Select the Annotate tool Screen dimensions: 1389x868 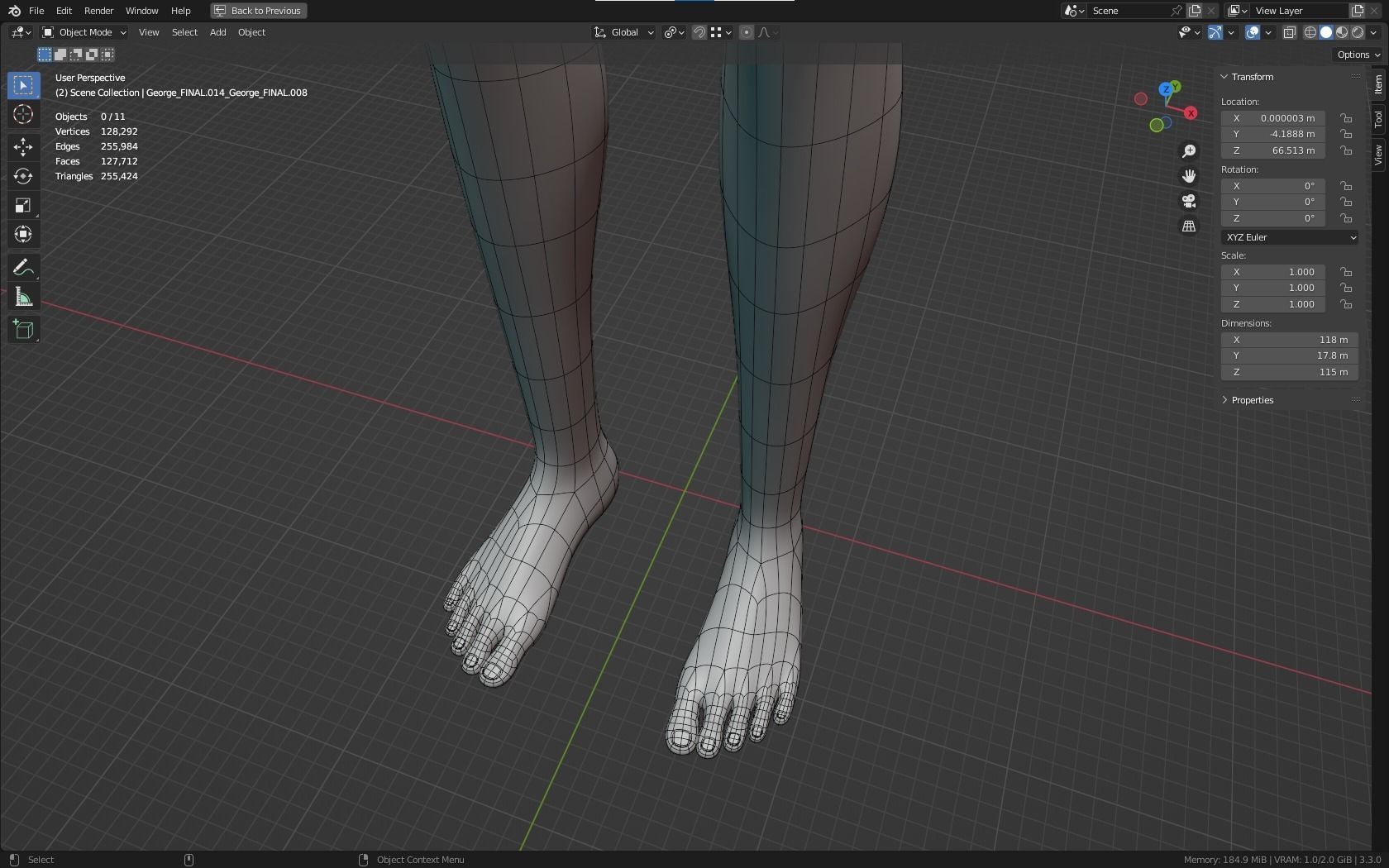pyautogui.click(x=23, y=267)
